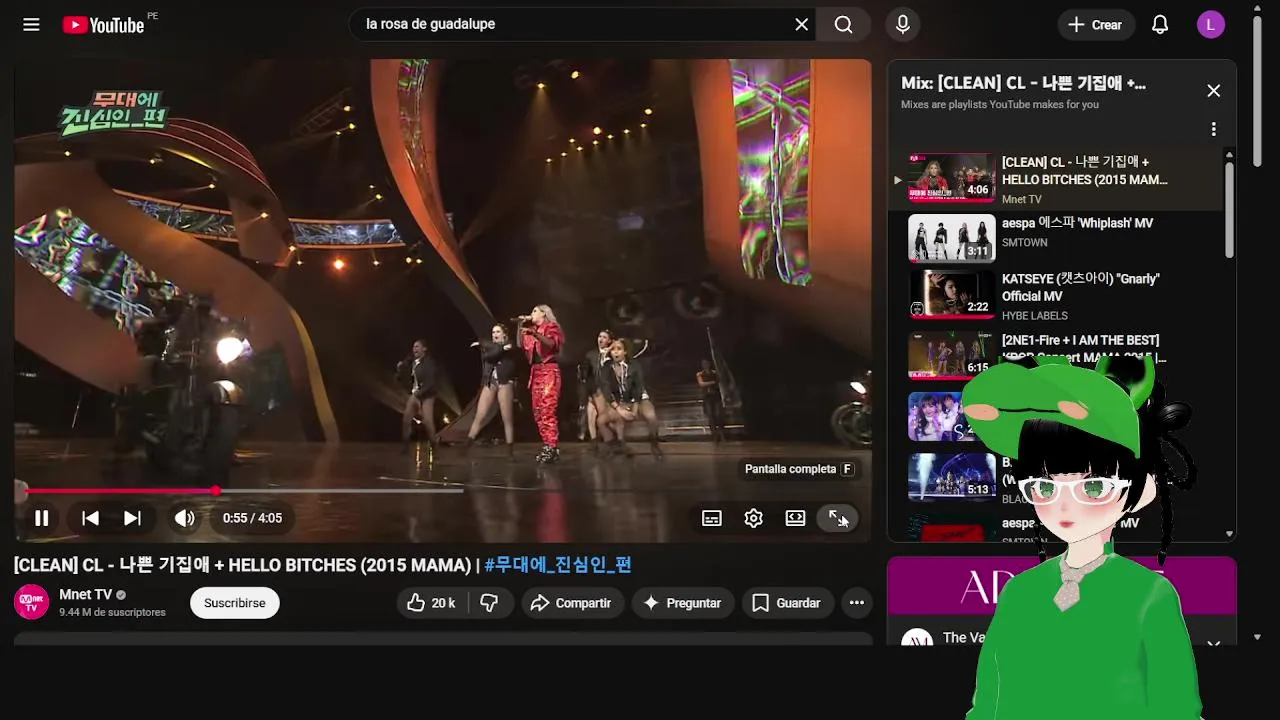Open the video settings gear

click(x=754, y=518)
